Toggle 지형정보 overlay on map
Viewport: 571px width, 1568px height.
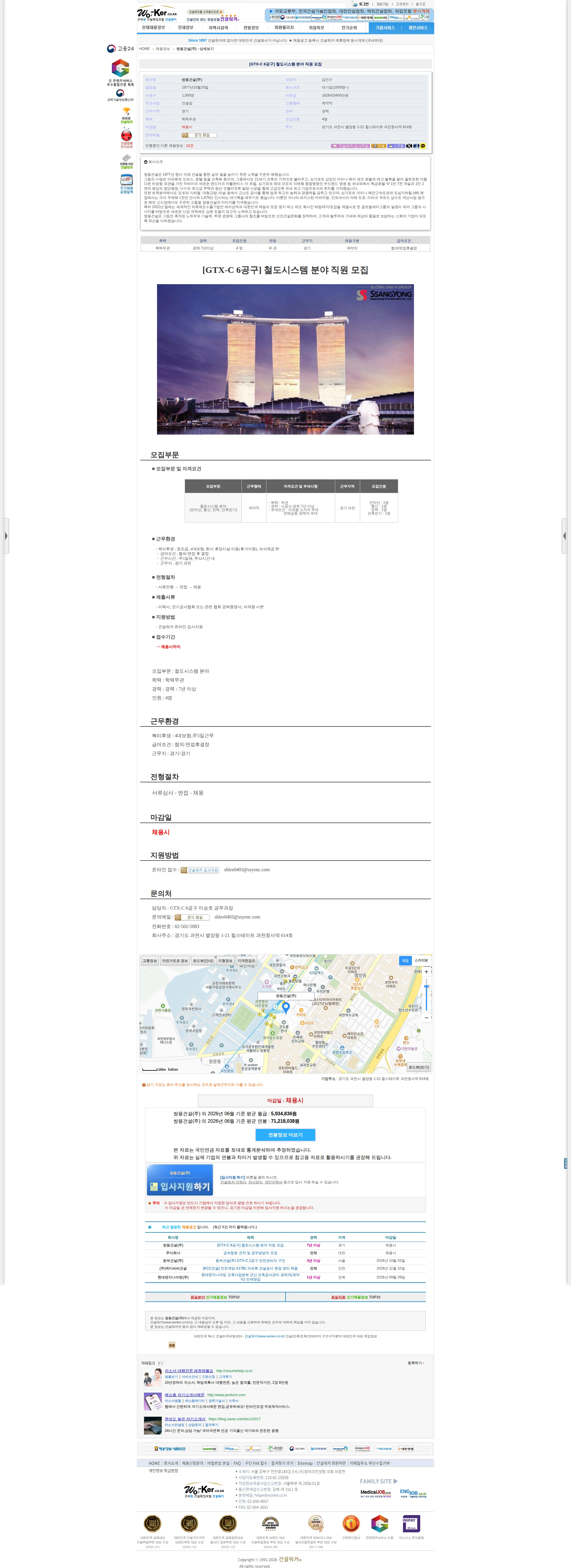[225, 960]
